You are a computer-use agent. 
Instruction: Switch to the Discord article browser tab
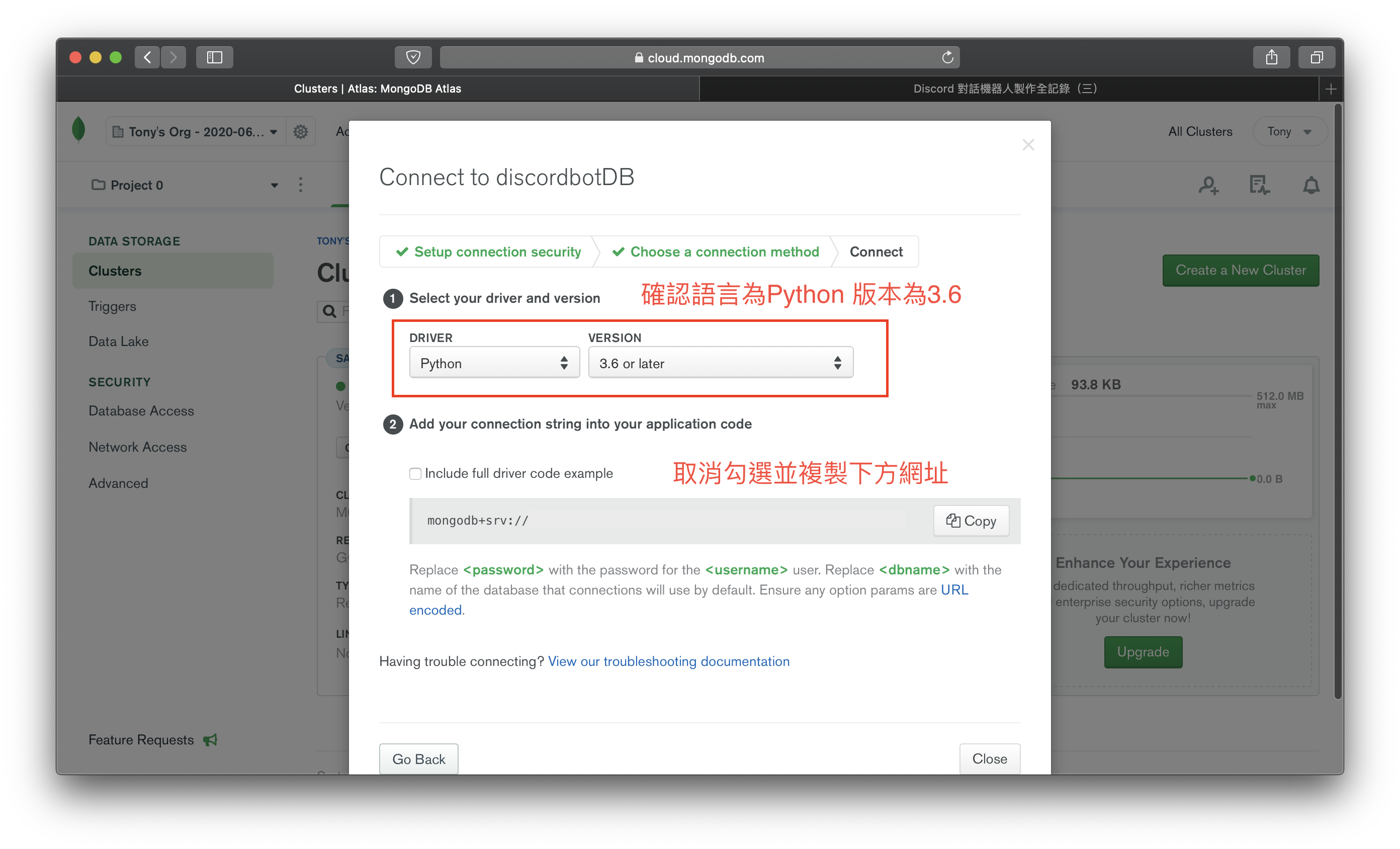(x=1005, y=89)
